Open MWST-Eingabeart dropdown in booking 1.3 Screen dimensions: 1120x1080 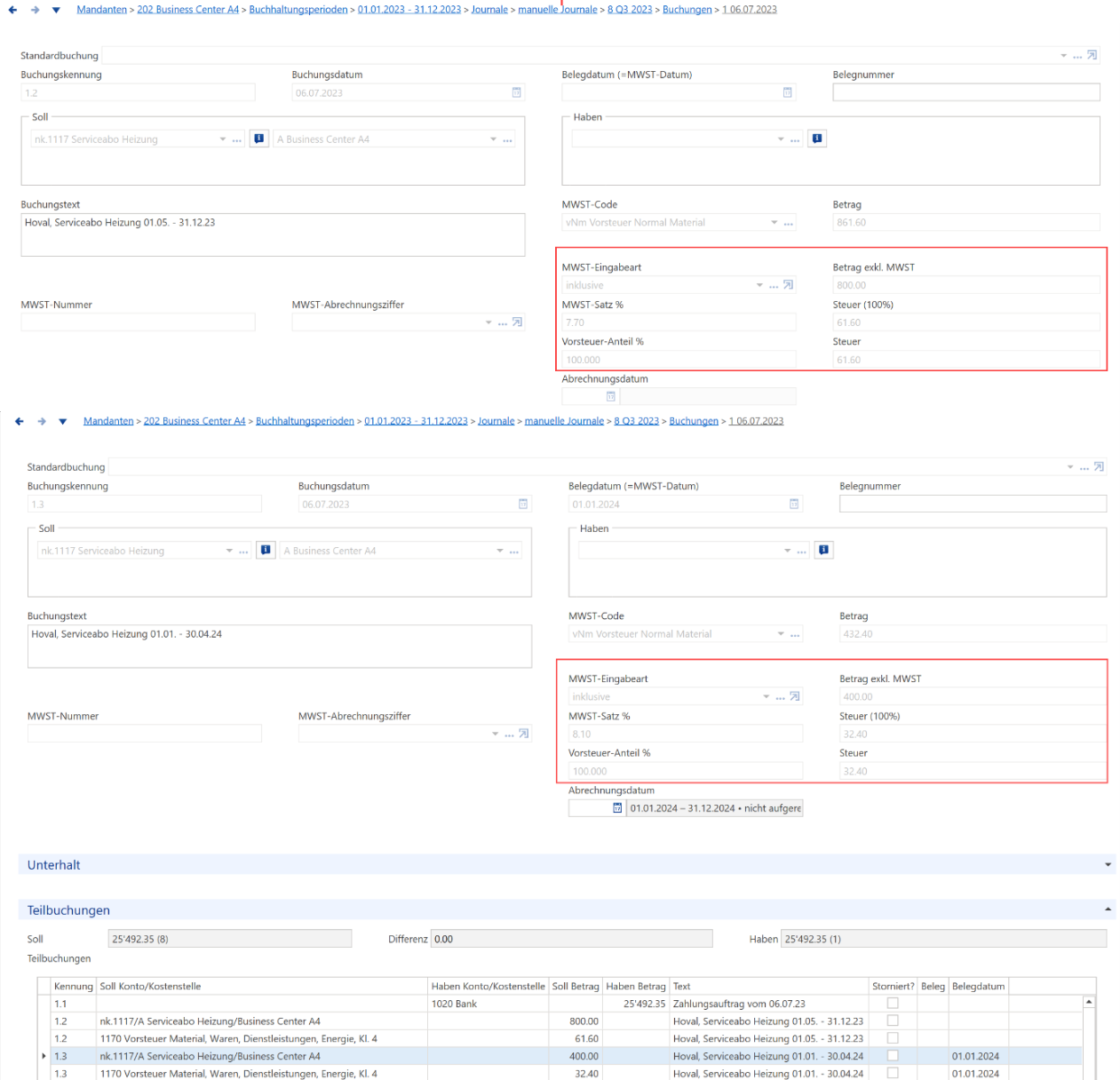point(767,697)
